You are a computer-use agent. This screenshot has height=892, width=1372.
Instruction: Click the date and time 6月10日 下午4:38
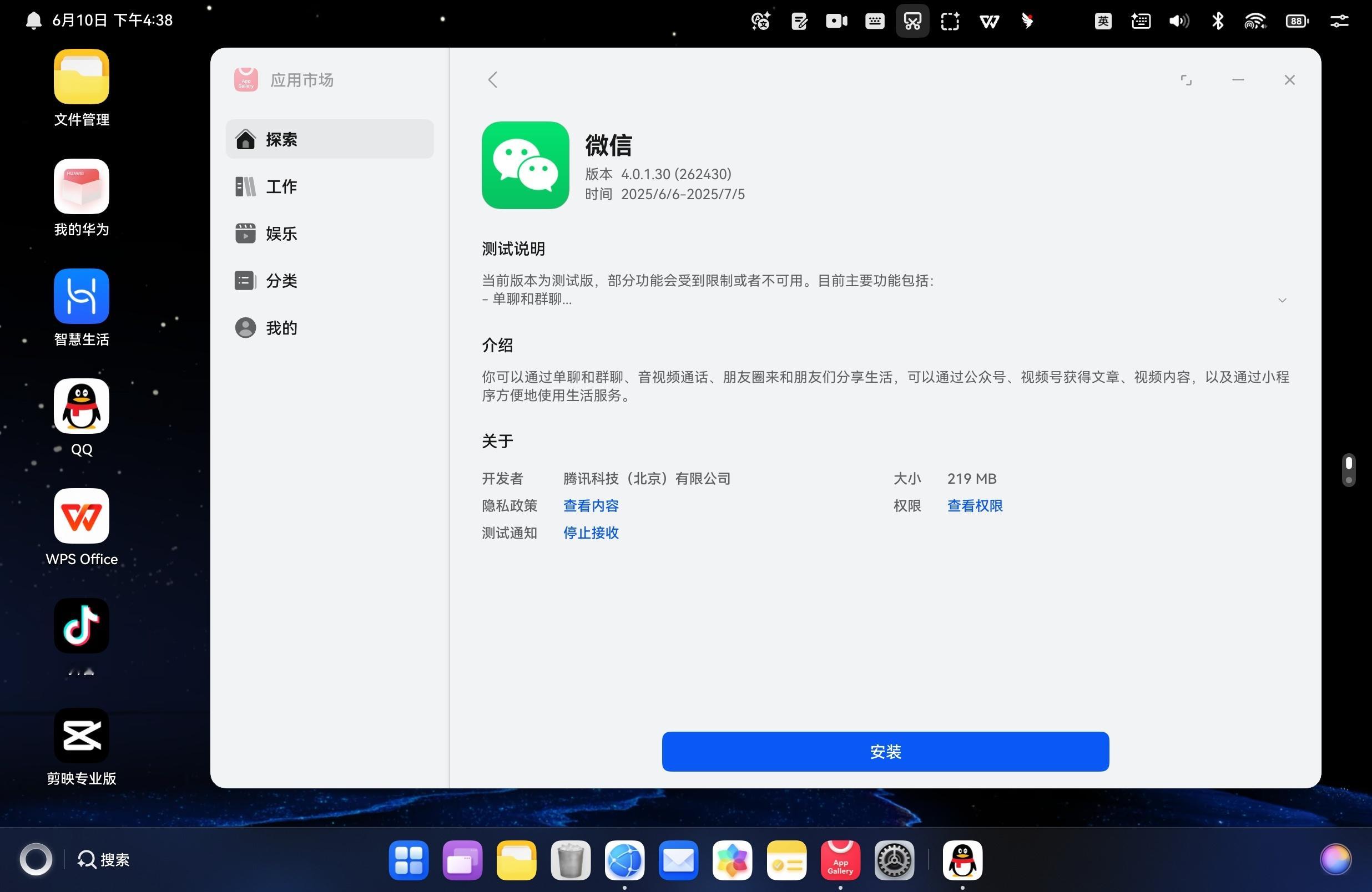[113, 21]
